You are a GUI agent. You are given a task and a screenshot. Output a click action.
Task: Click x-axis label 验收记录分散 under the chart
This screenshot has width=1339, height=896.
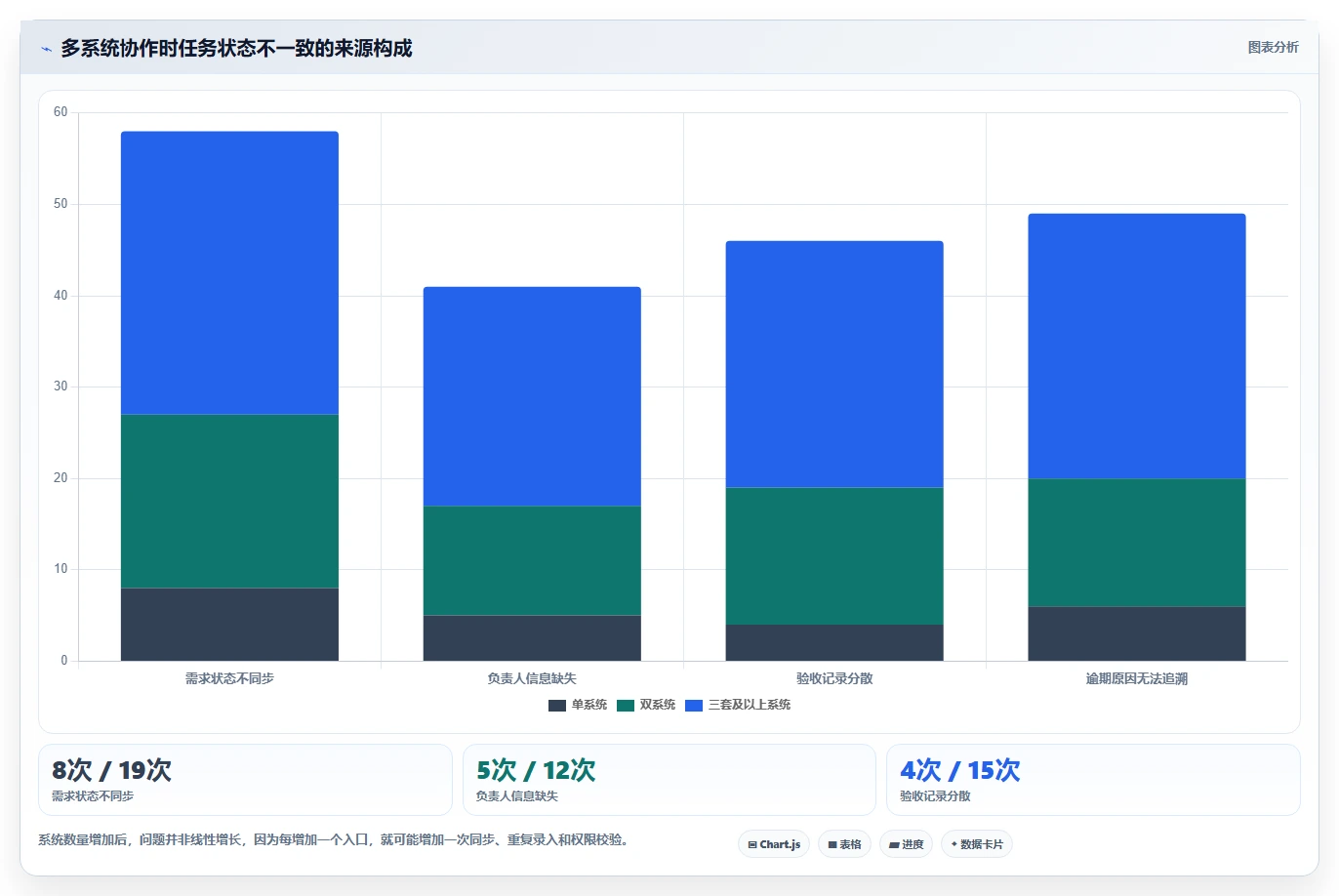[834, 678]
